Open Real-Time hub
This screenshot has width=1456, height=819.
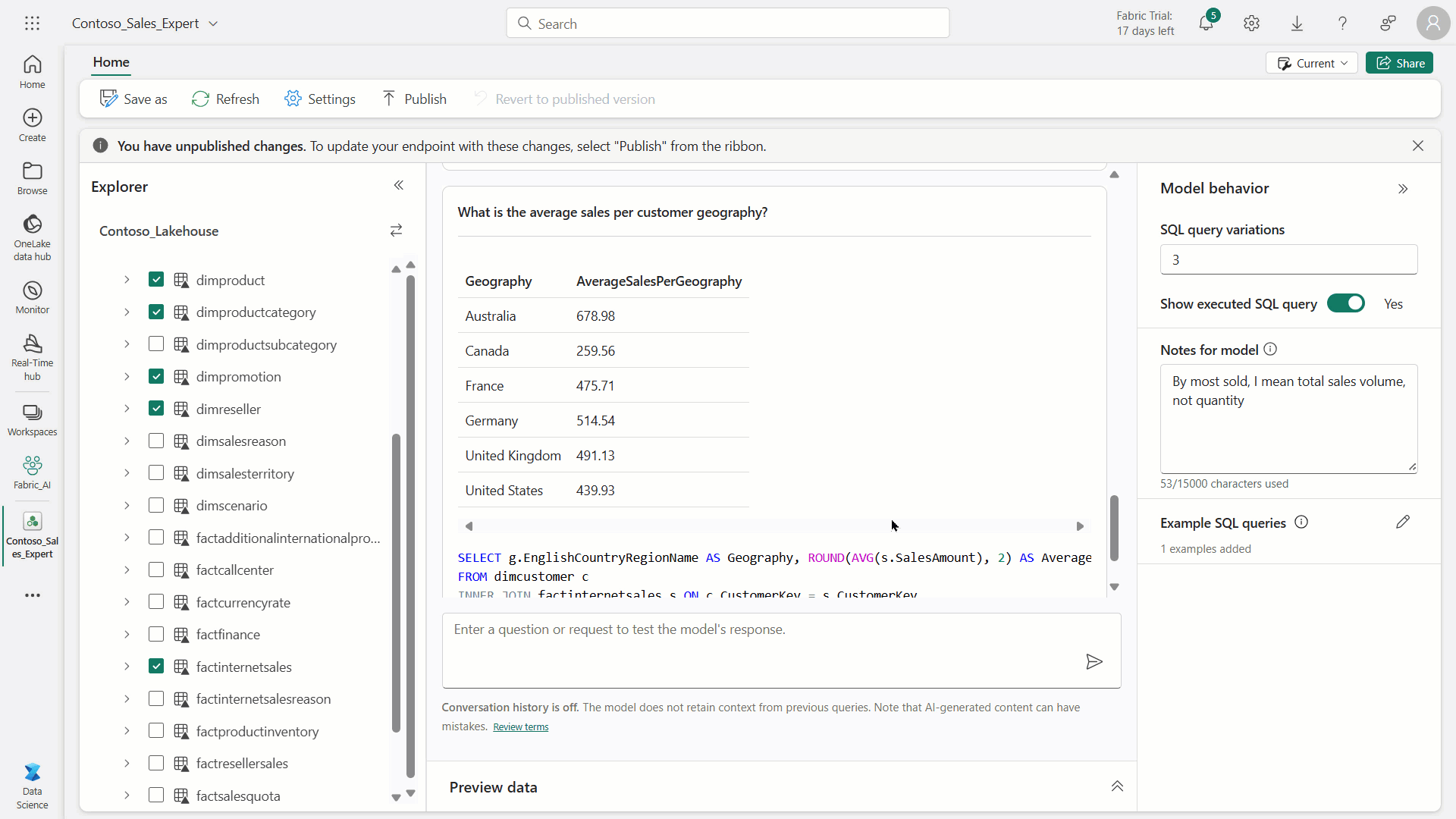(33, 357)
